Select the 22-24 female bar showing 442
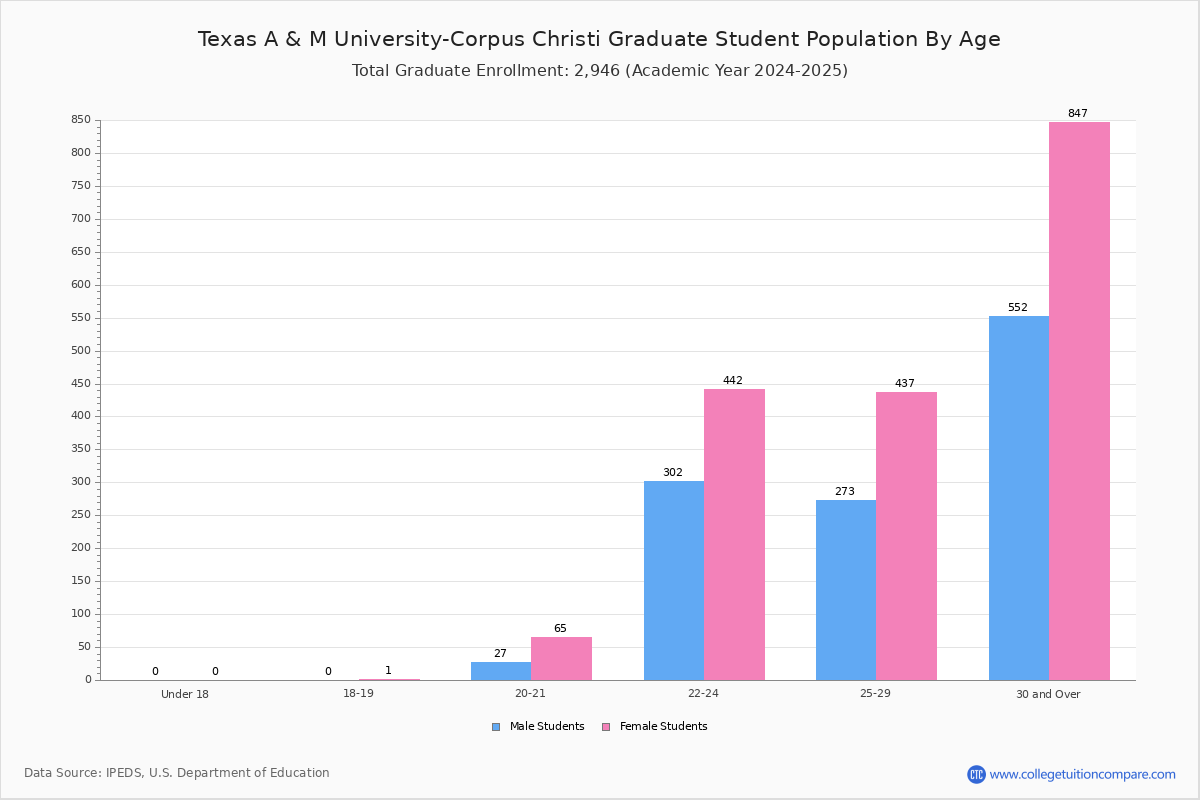This screenshot has width=1200, height=800. coord(734,535)
